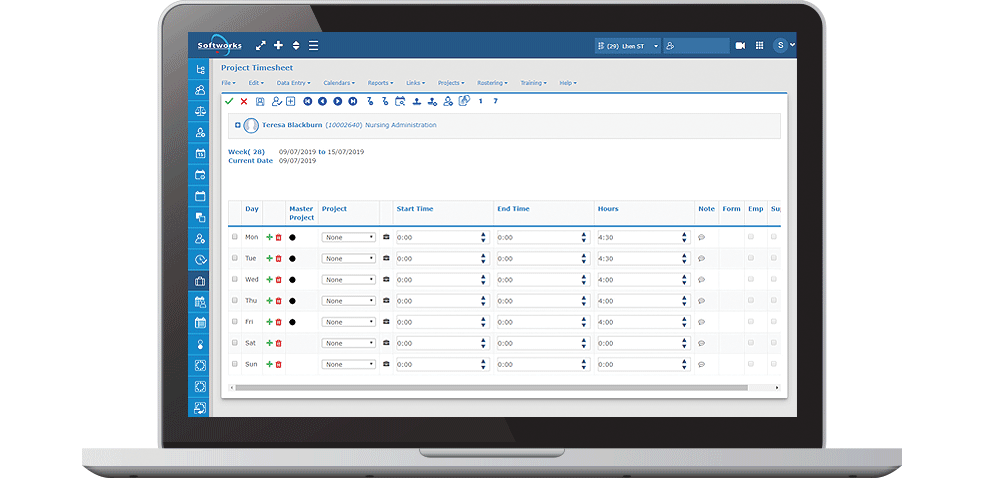The height and width of the screenshot is (500, 984).
Task: Click Mon Start Time input field
Action: (x=442, y=237)
